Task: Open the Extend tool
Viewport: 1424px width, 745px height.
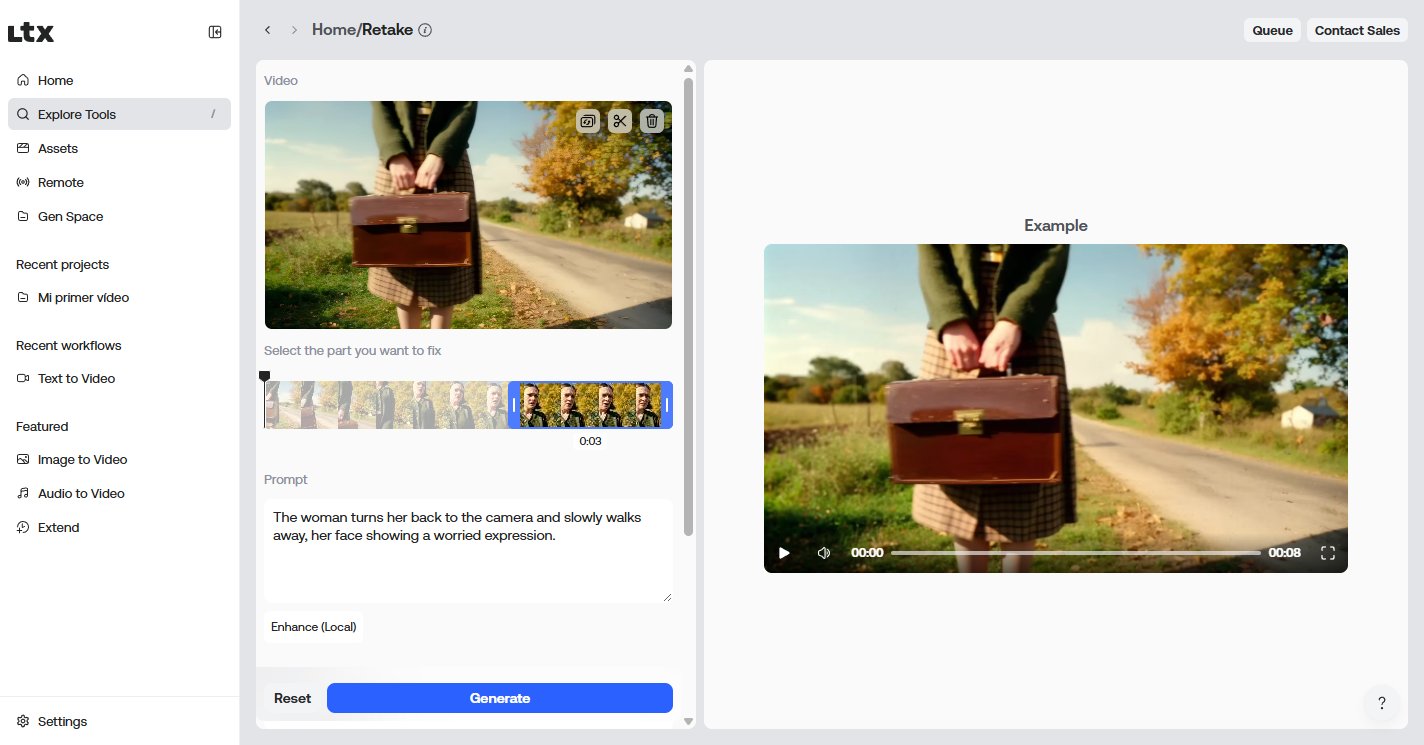Action: pyautogui.click(x=119, y=527)
